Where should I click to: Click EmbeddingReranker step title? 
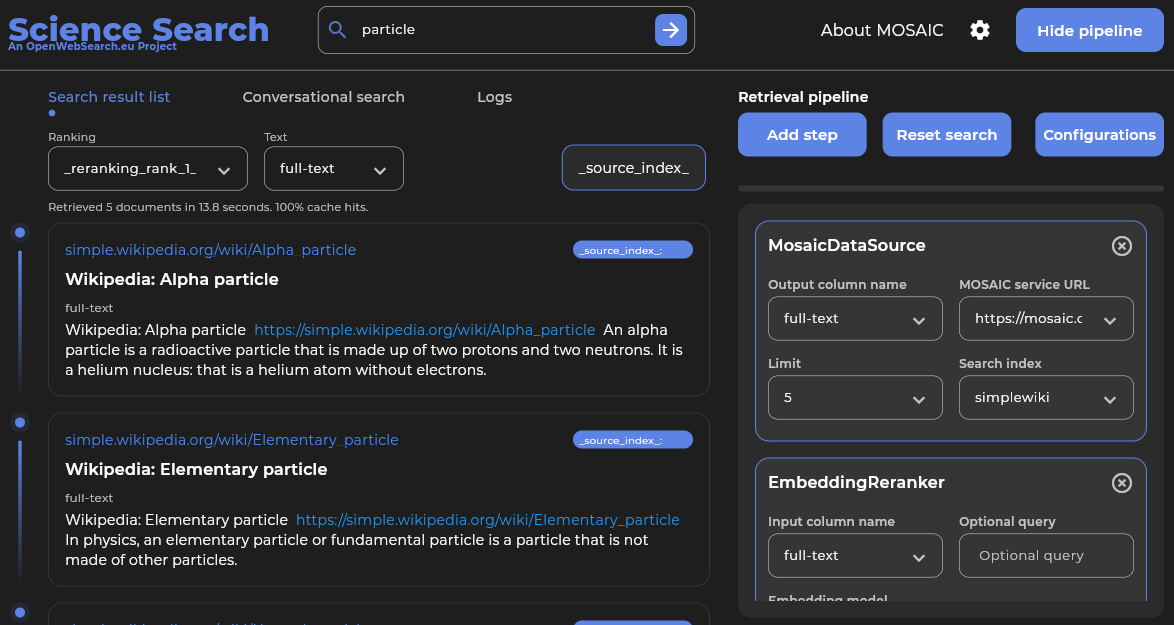(856, 483)
